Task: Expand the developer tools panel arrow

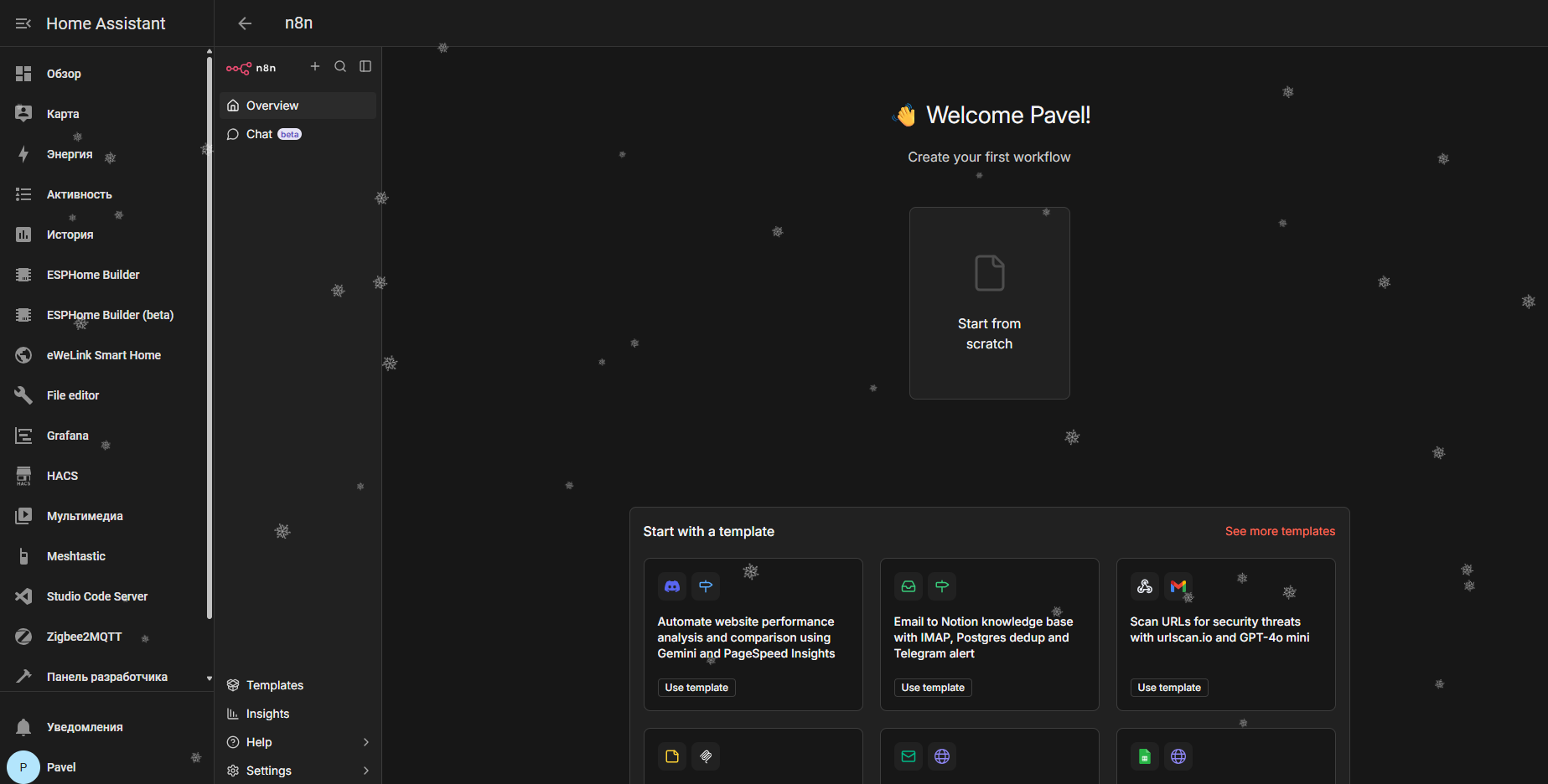Action: coord(209,678)
